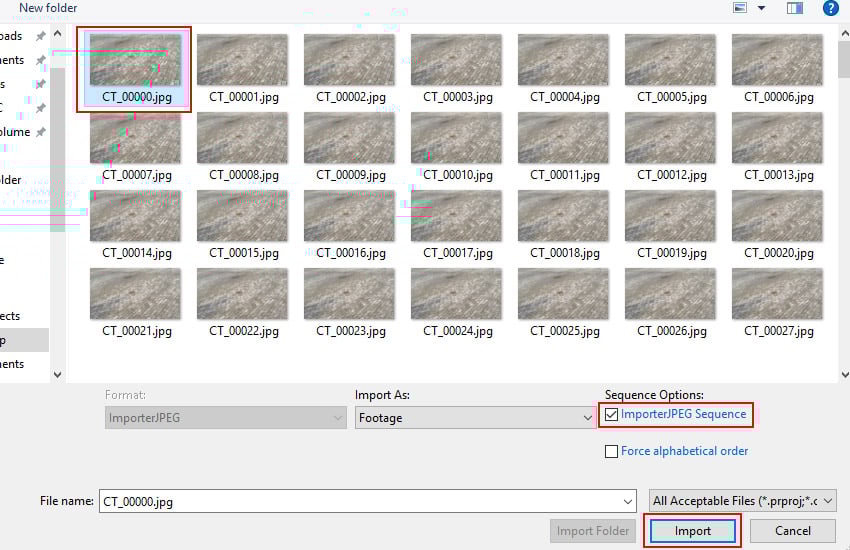Select thumbnail CT_00001.jpg

(242, 60)
